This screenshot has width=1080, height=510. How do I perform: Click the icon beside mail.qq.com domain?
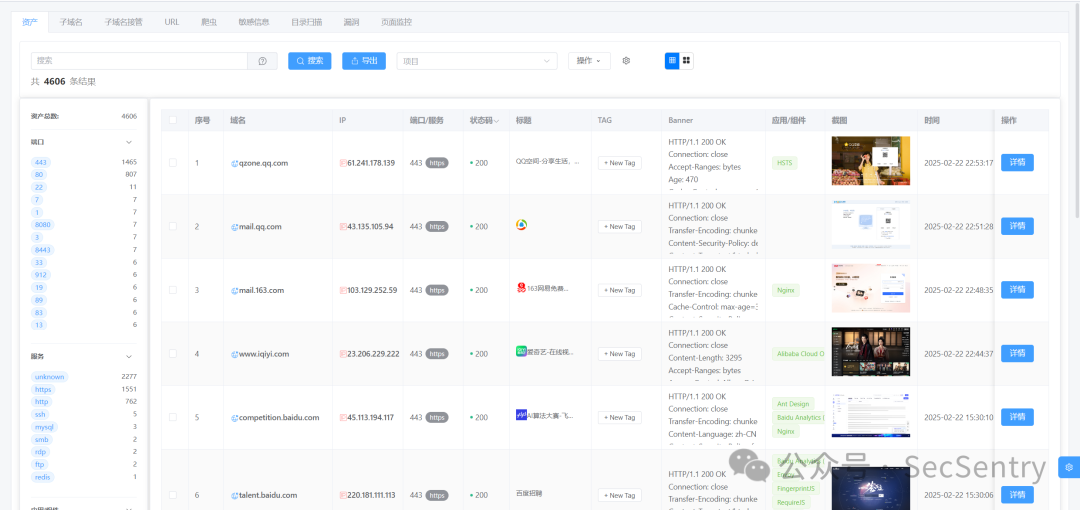[234, 227]
